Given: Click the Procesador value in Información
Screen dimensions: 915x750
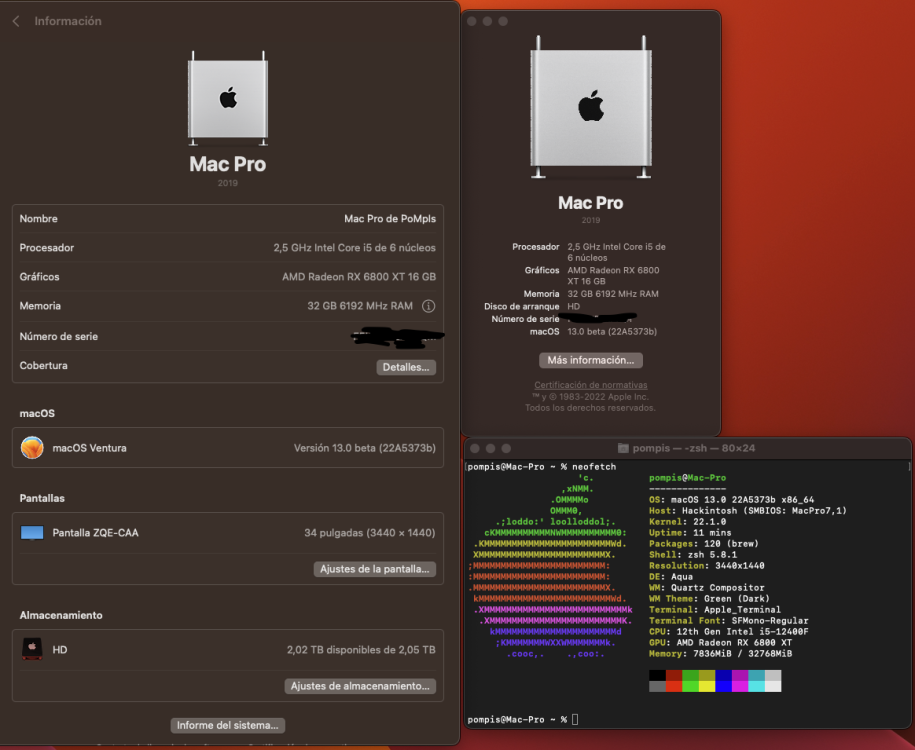Looking at the screenshot, I should point(354,247).
